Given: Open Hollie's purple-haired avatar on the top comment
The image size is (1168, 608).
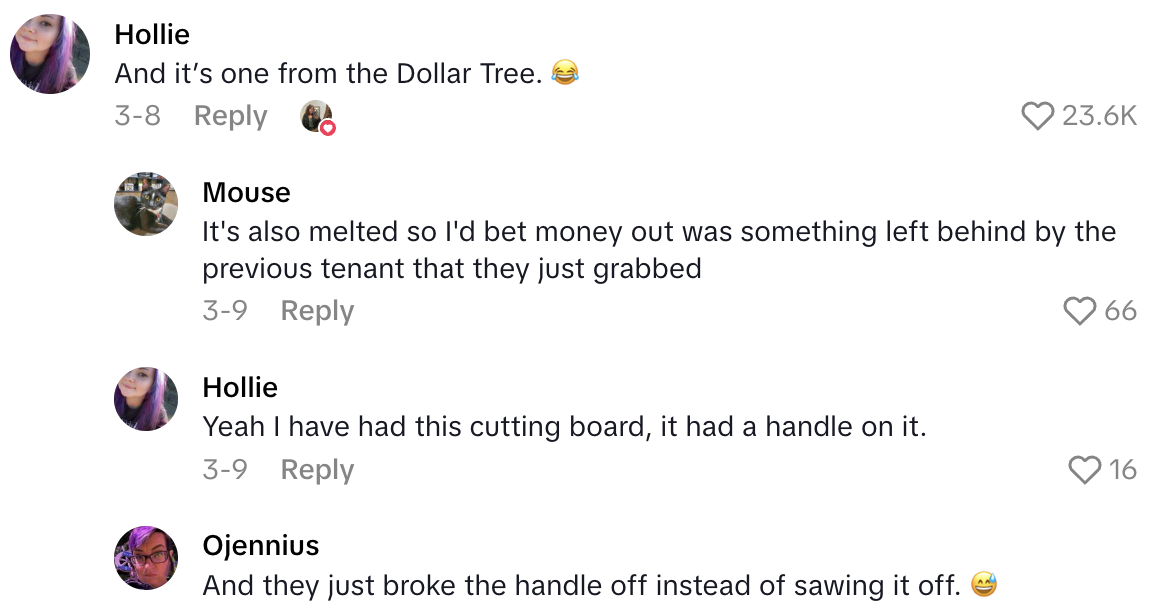Looking at the screenshot, I should pyautogui.click(x=50, y=54).
